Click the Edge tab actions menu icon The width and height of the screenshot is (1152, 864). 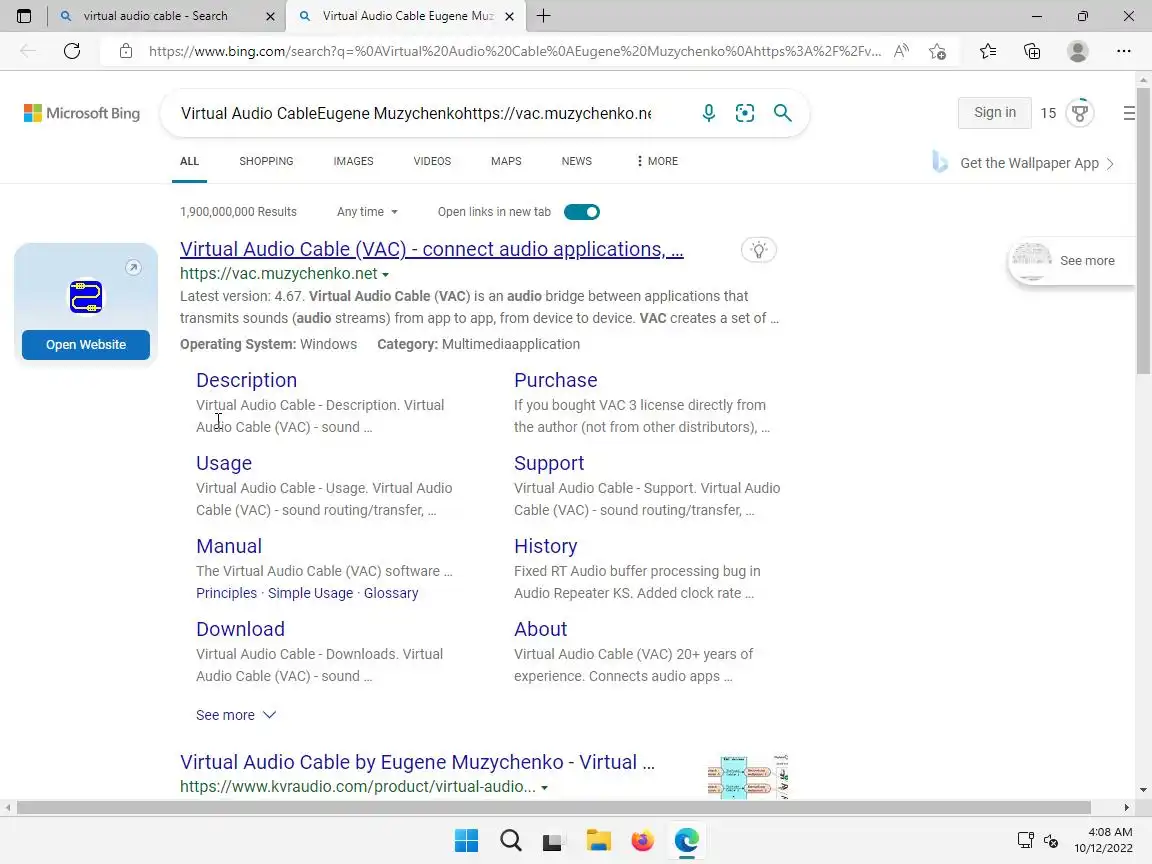(x=24, y=15)
